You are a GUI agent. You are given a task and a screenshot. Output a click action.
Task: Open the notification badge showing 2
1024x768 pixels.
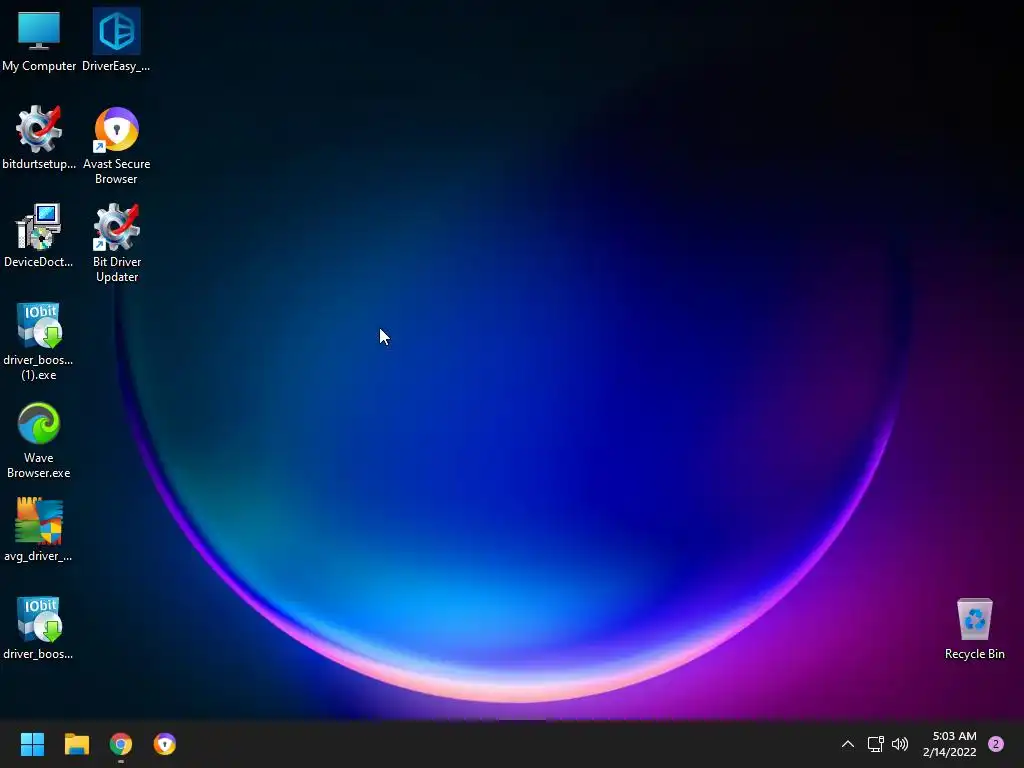pyautogui.click(x=996, y=744)
